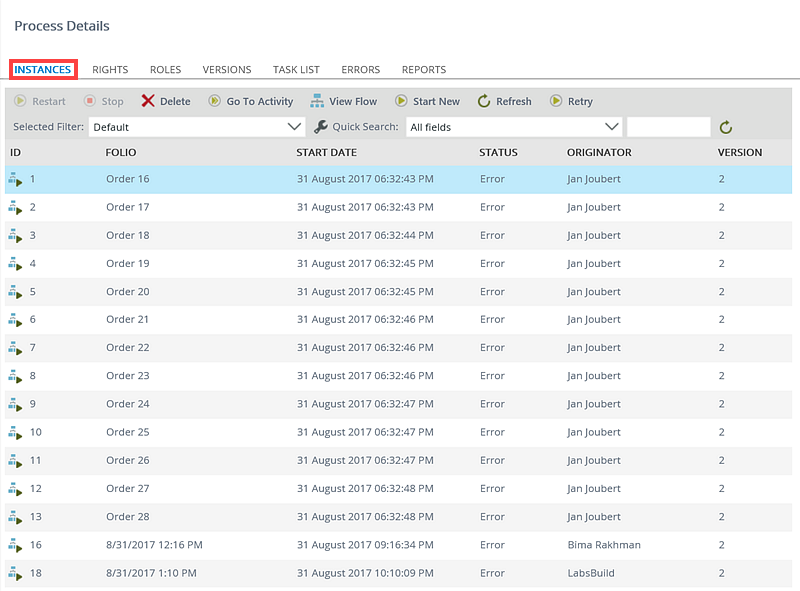
Task: Sort by the Version column header
Action: [x=740, y=153]
